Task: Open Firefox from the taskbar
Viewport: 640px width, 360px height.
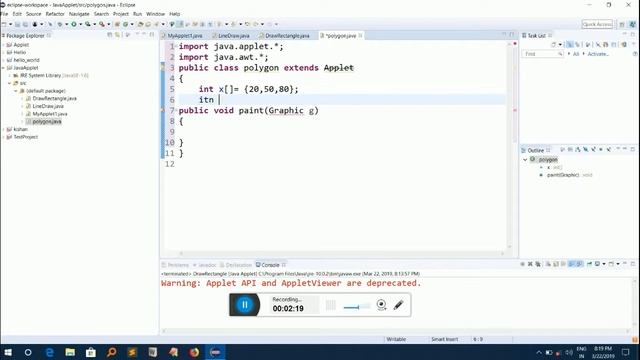Action: point(194,352)
